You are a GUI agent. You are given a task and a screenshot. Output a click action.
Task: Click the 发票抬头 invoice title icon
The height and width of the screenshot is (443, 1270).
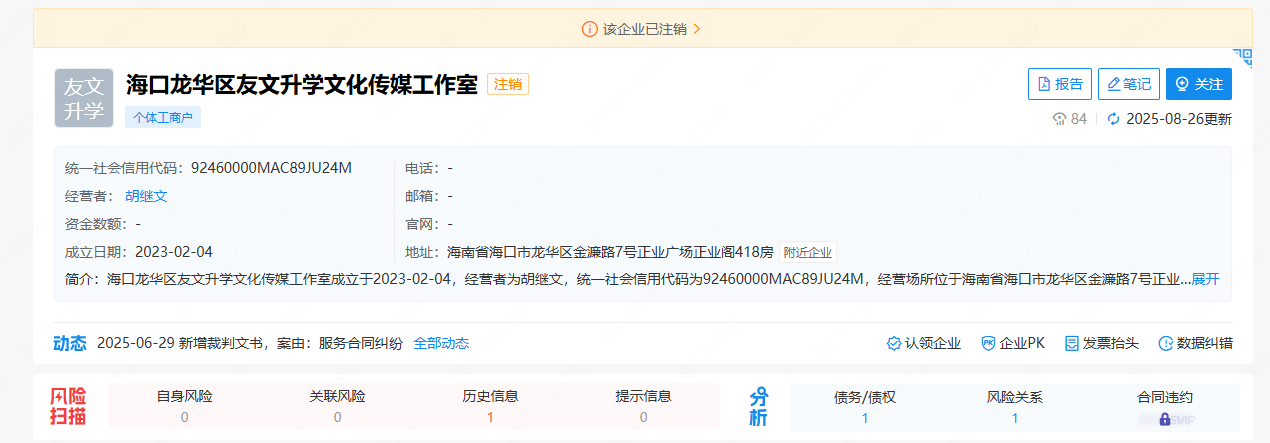click(x=1072, y=343)
